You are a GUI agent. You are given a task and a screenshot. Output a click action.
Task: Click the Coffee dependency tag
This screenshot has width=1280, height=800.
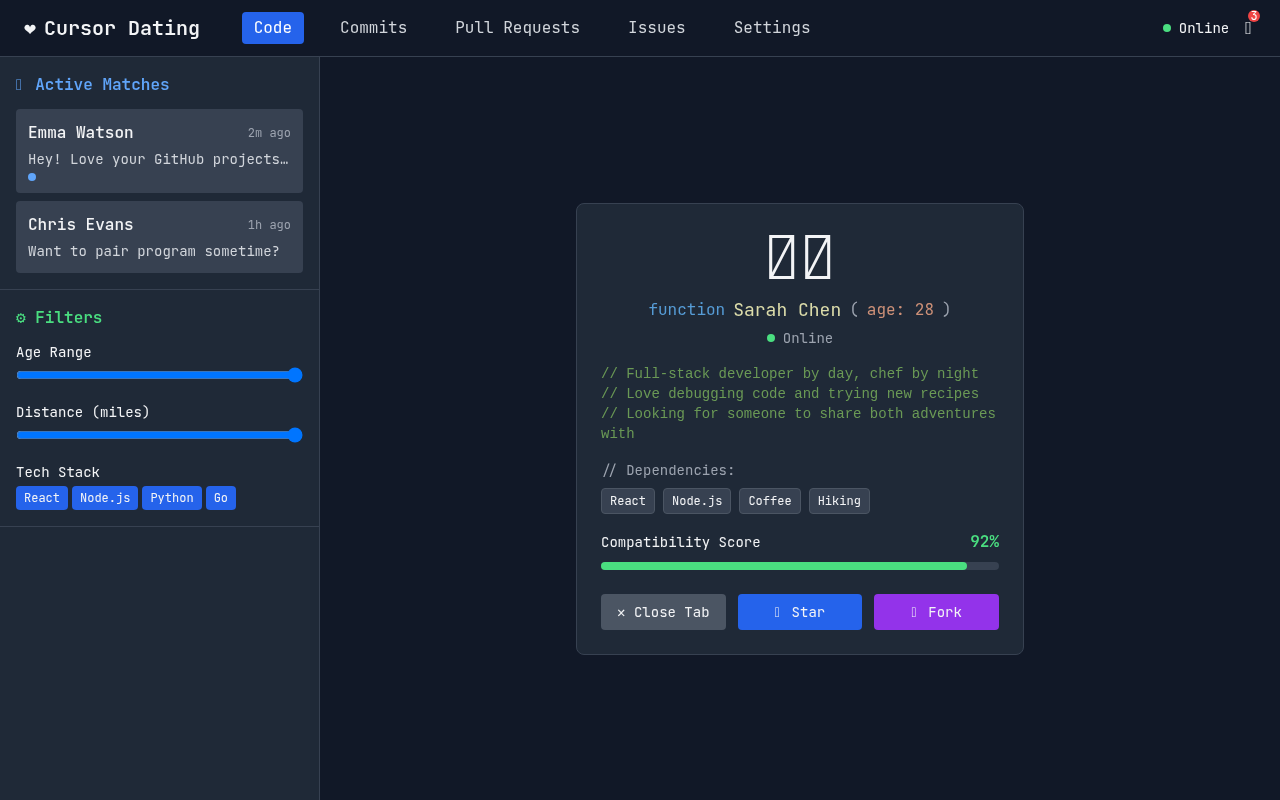770,501
